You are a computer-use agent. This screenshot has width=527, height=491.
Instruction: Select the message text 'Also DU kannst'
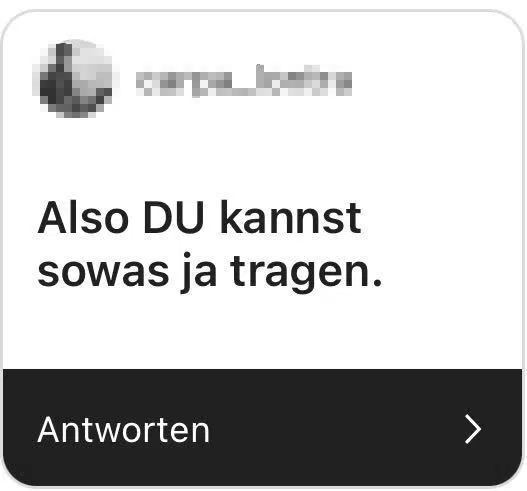(x=200, y=218)
